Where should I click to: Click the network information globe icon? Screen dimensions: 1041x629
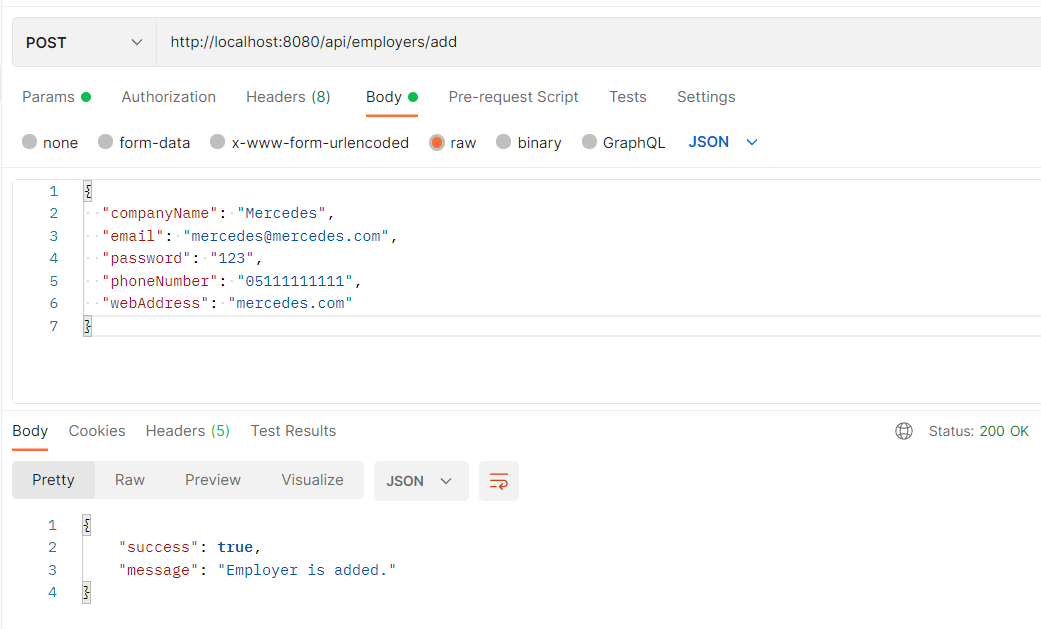[x=904, y=430]
